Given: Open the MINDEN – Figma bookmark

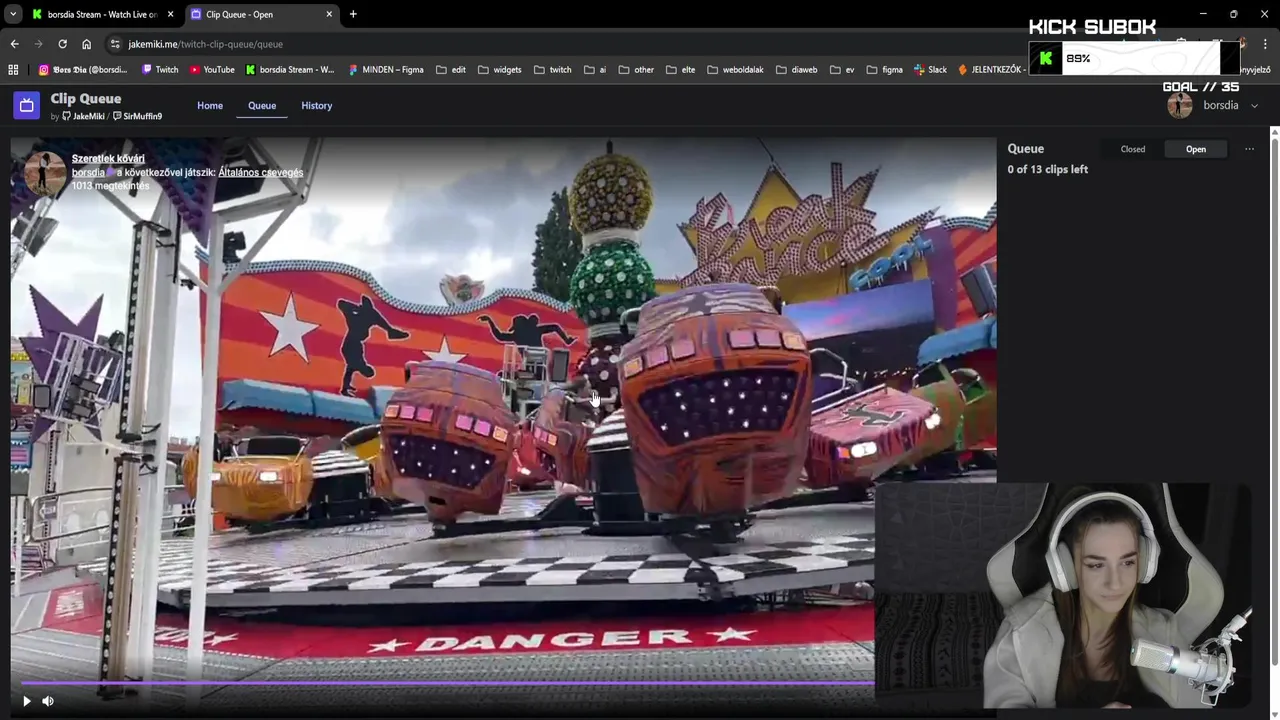Looking at the screenshot, I should click(386, 70).
